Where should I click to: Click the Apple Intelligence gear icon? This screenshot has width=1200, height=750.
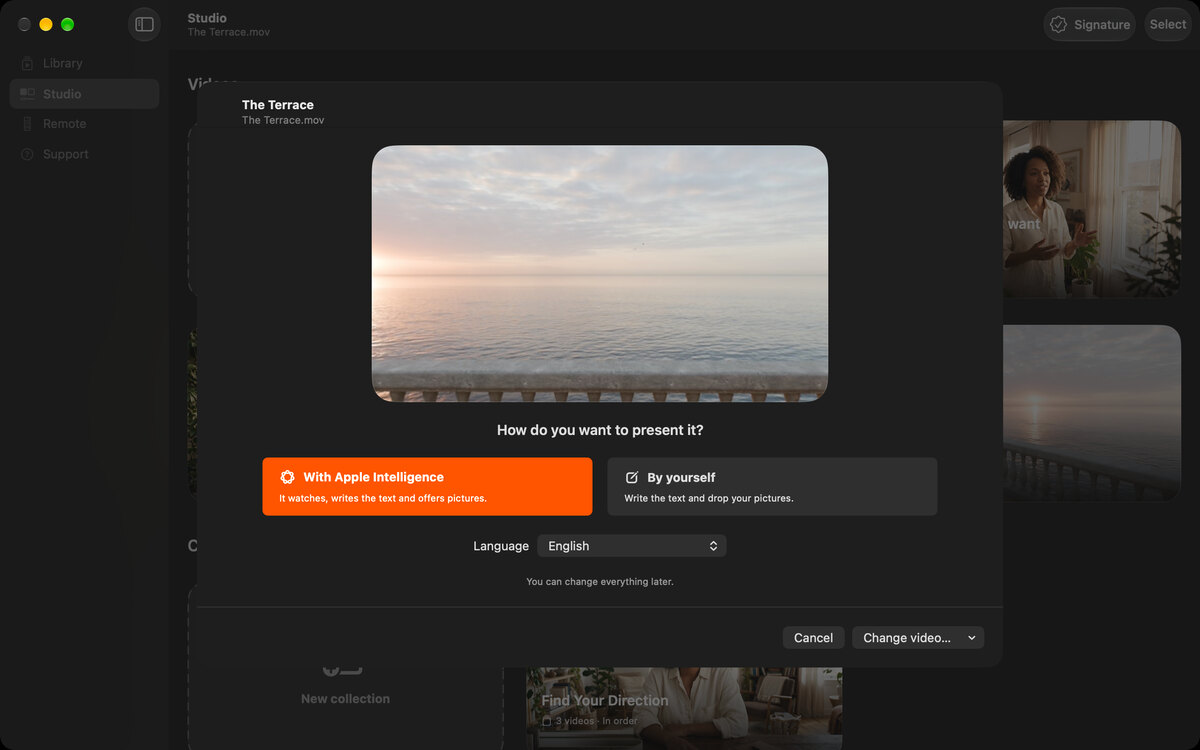[x=287, y=477]
